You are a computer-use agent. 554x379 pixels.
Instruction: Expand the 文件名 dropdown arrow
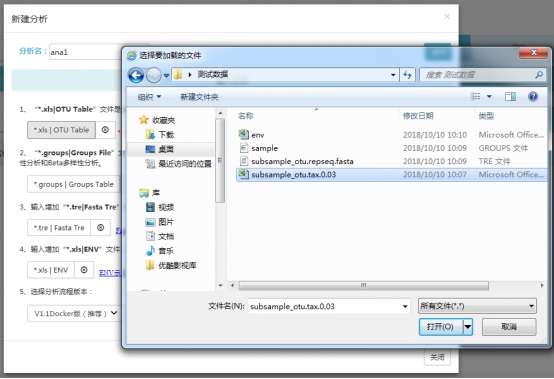point(405,306)
